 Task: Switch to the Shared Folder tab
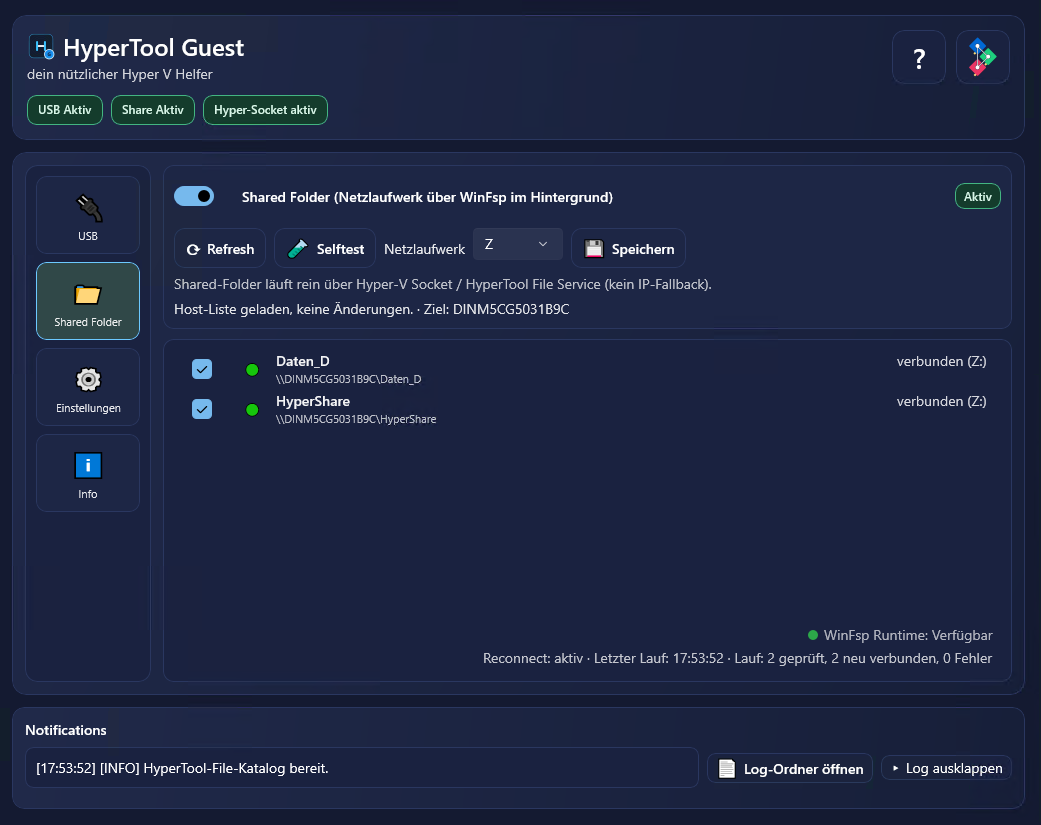pos(88,302)
